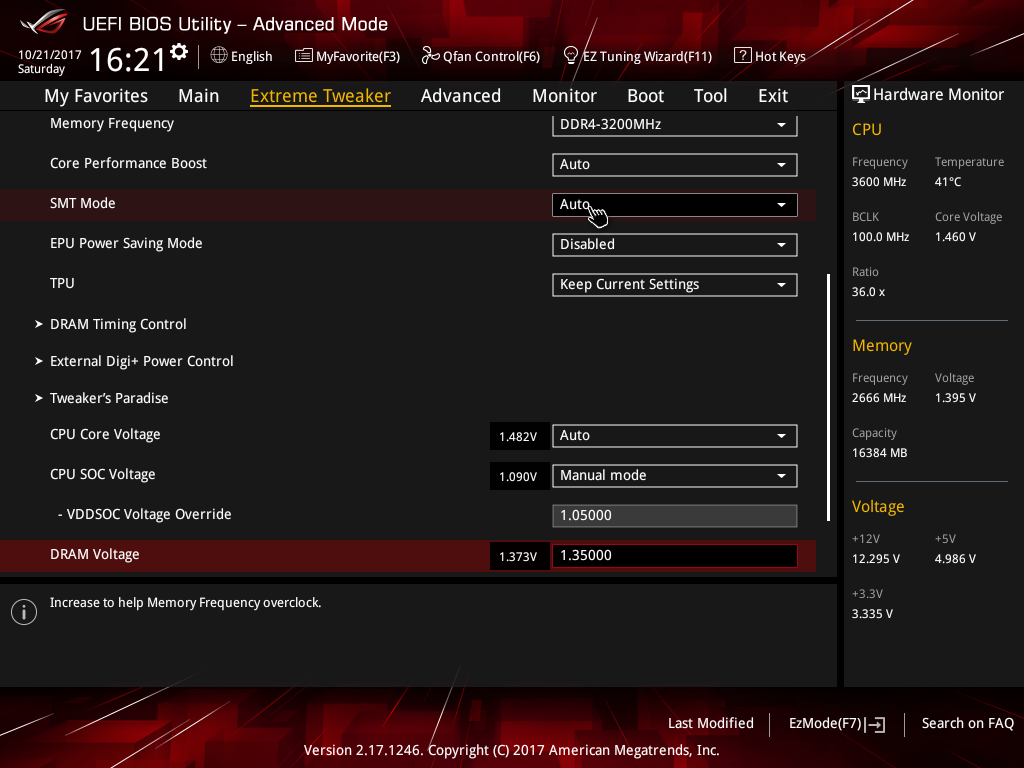Open MyFavorite(F3) button

point(347,56)
